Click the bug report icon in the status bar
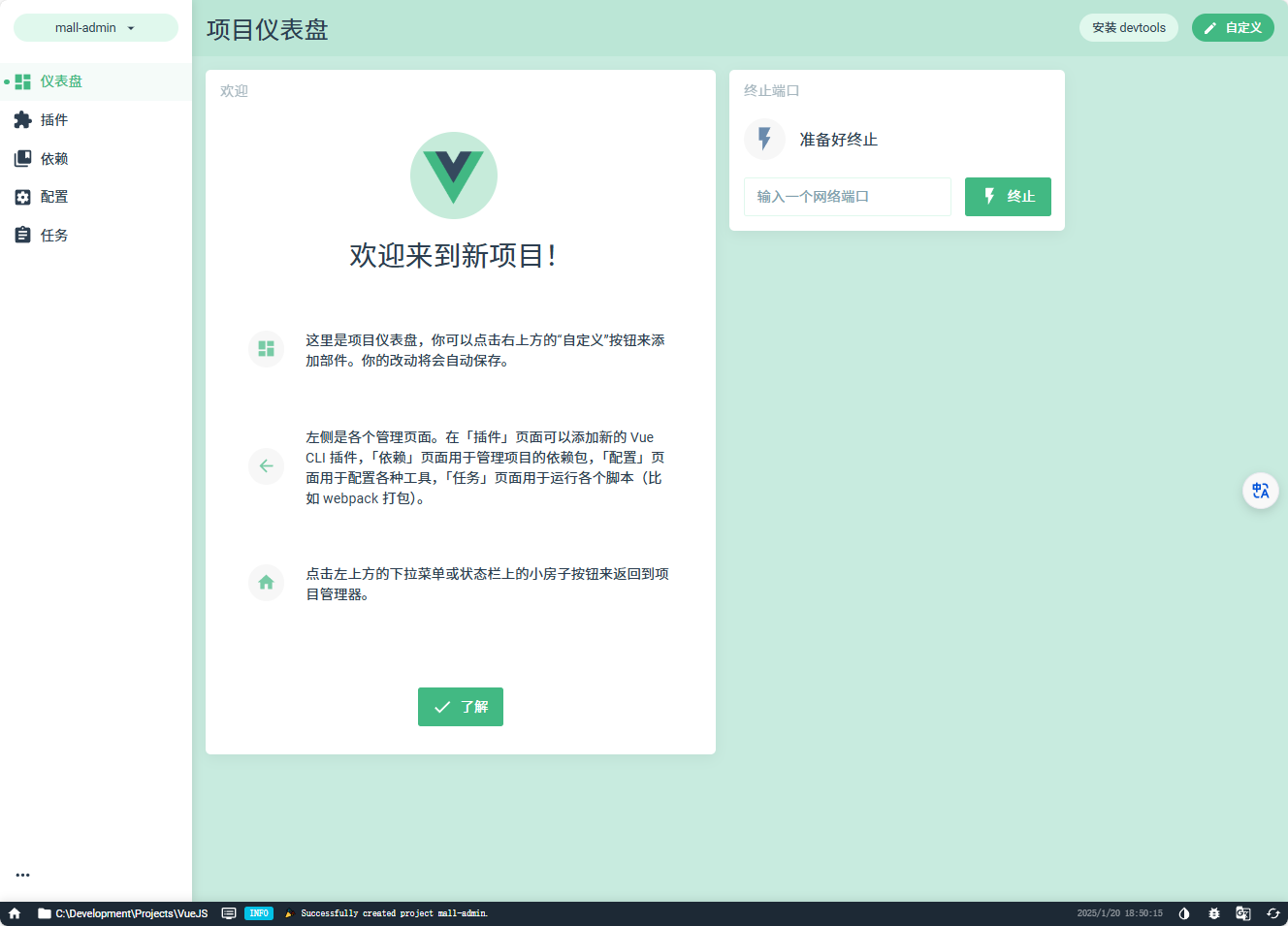 click(1214, 913)
